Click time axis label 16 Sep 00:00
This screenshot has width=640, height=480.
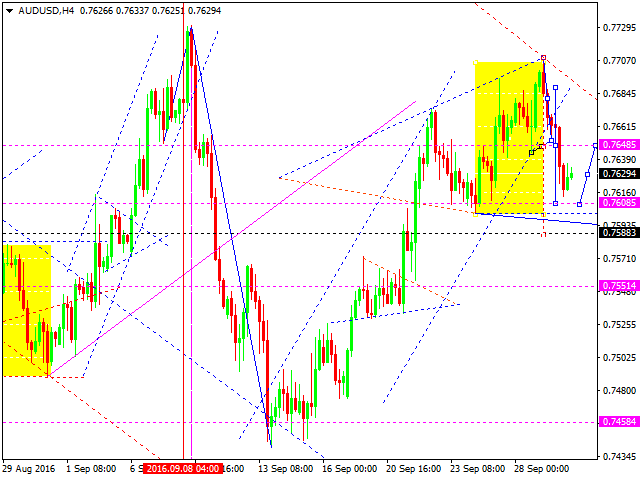(349, 469)
